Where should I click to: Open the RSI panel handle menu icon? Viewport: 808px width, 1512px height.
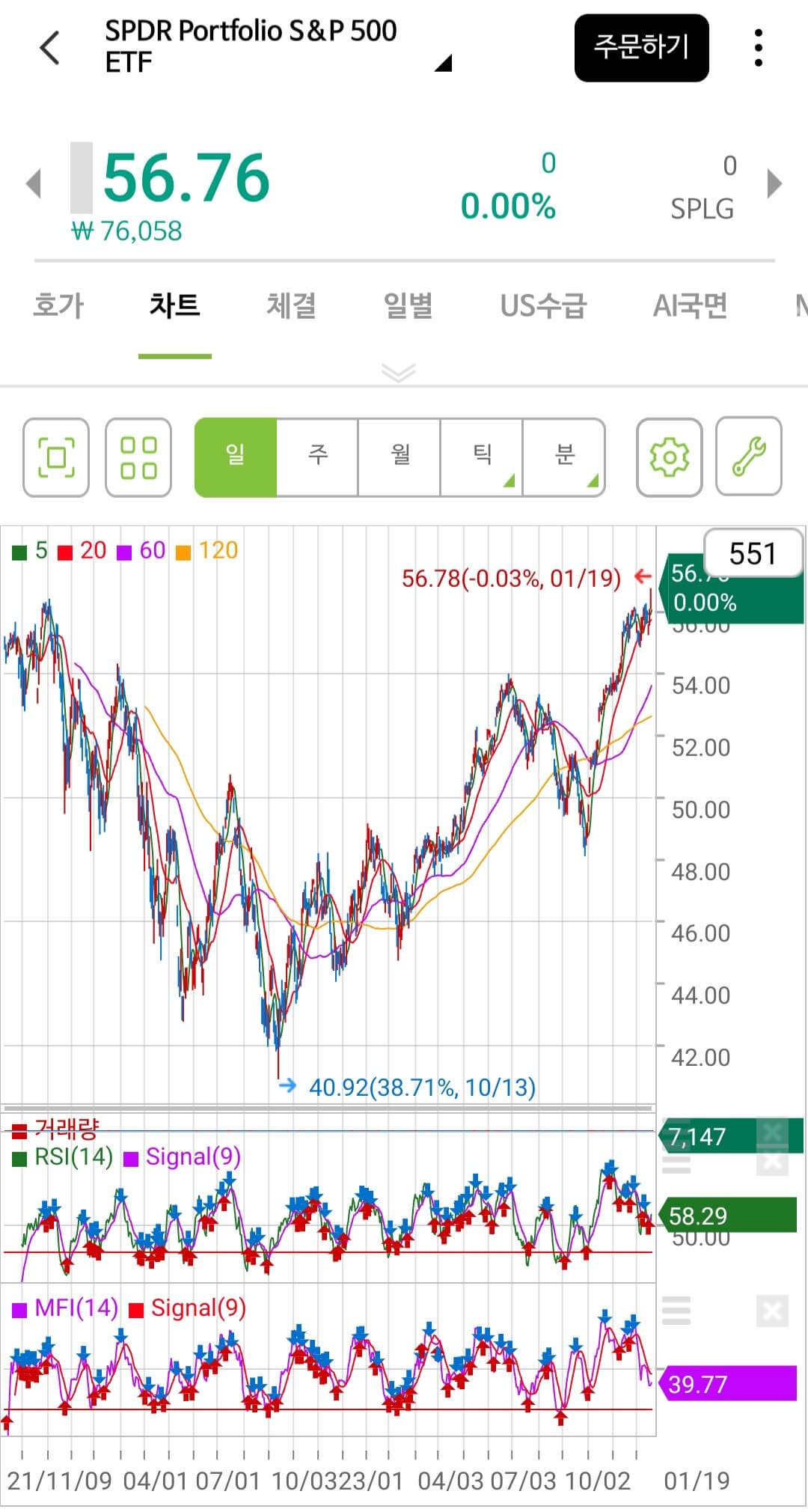pyautogui.click(x=677, y=1164)
